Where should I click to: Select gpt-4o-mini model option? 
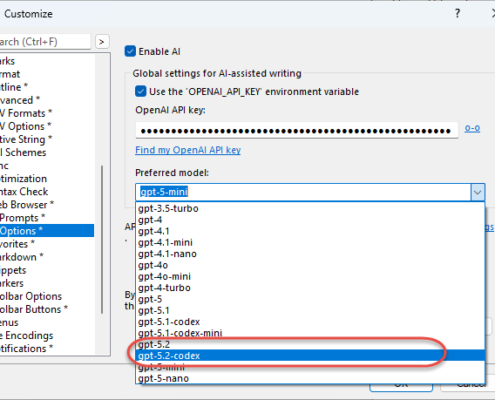(310, 277)
